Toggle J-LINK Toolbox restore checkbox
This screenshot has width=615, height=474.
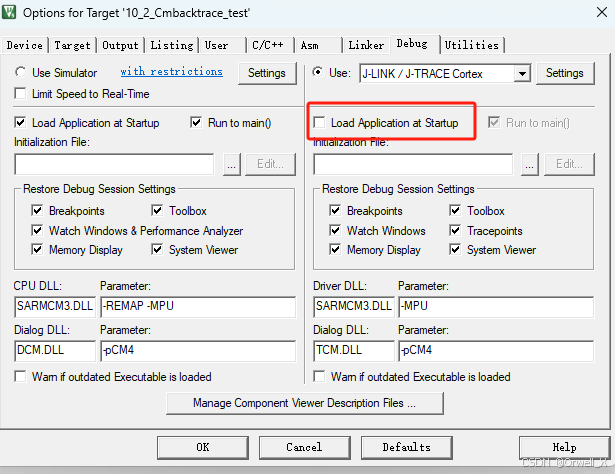tap(455, 211)
